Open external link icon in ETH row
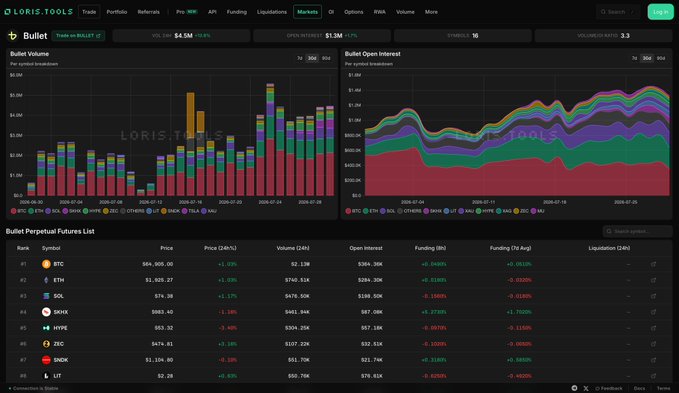The height and width of the screenshot is (393, 679). point(653,280)
